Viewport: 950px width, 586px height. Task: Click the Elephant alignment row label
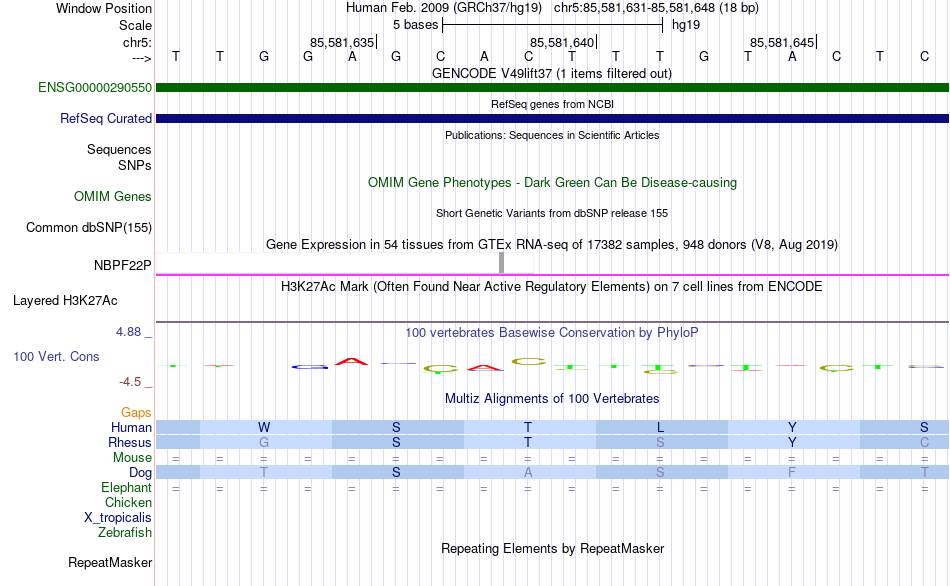pyautogui.click(x=126, y=487)
